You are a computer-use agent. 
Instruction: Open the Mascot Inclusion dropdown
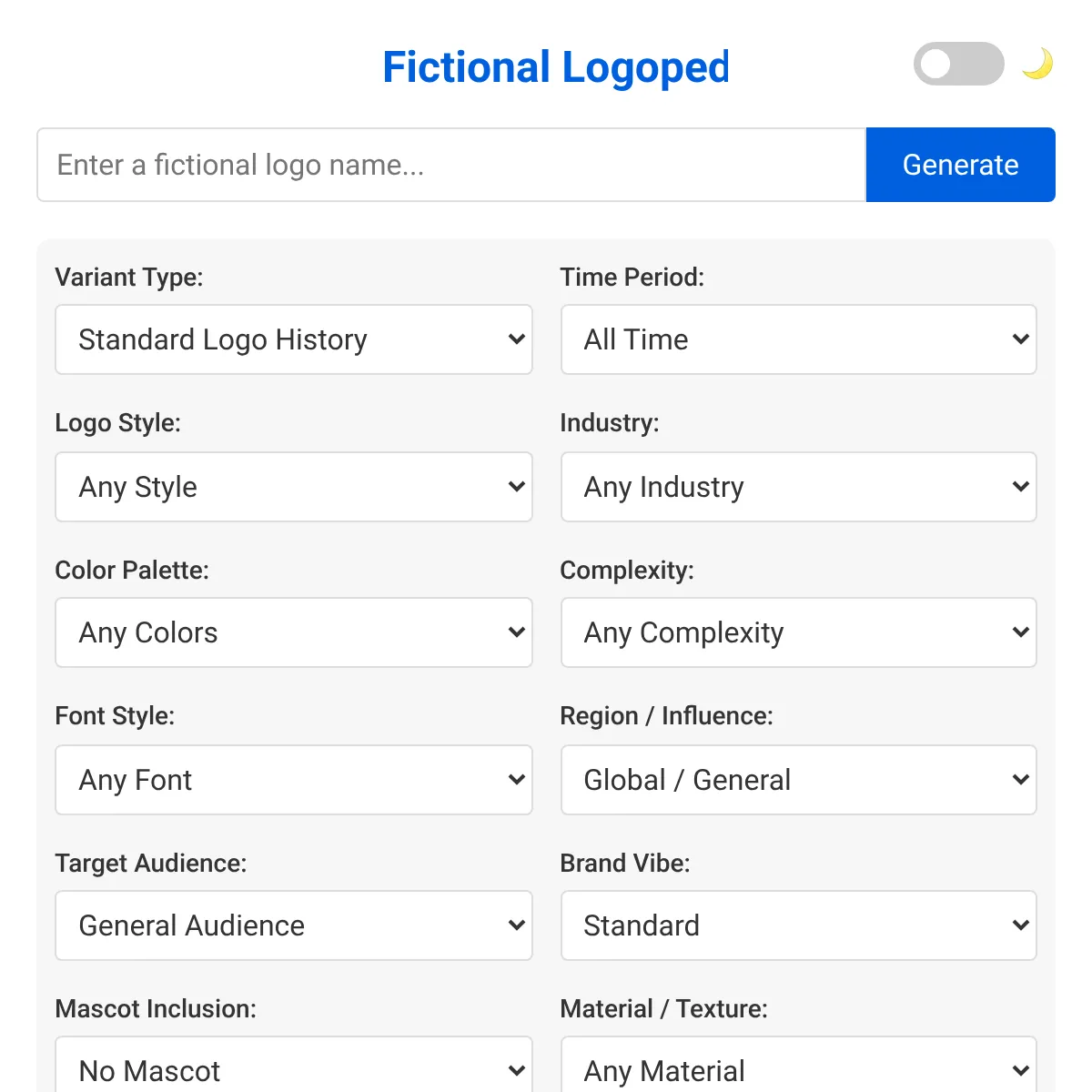pyautogui.click(x=294, y=1065)
